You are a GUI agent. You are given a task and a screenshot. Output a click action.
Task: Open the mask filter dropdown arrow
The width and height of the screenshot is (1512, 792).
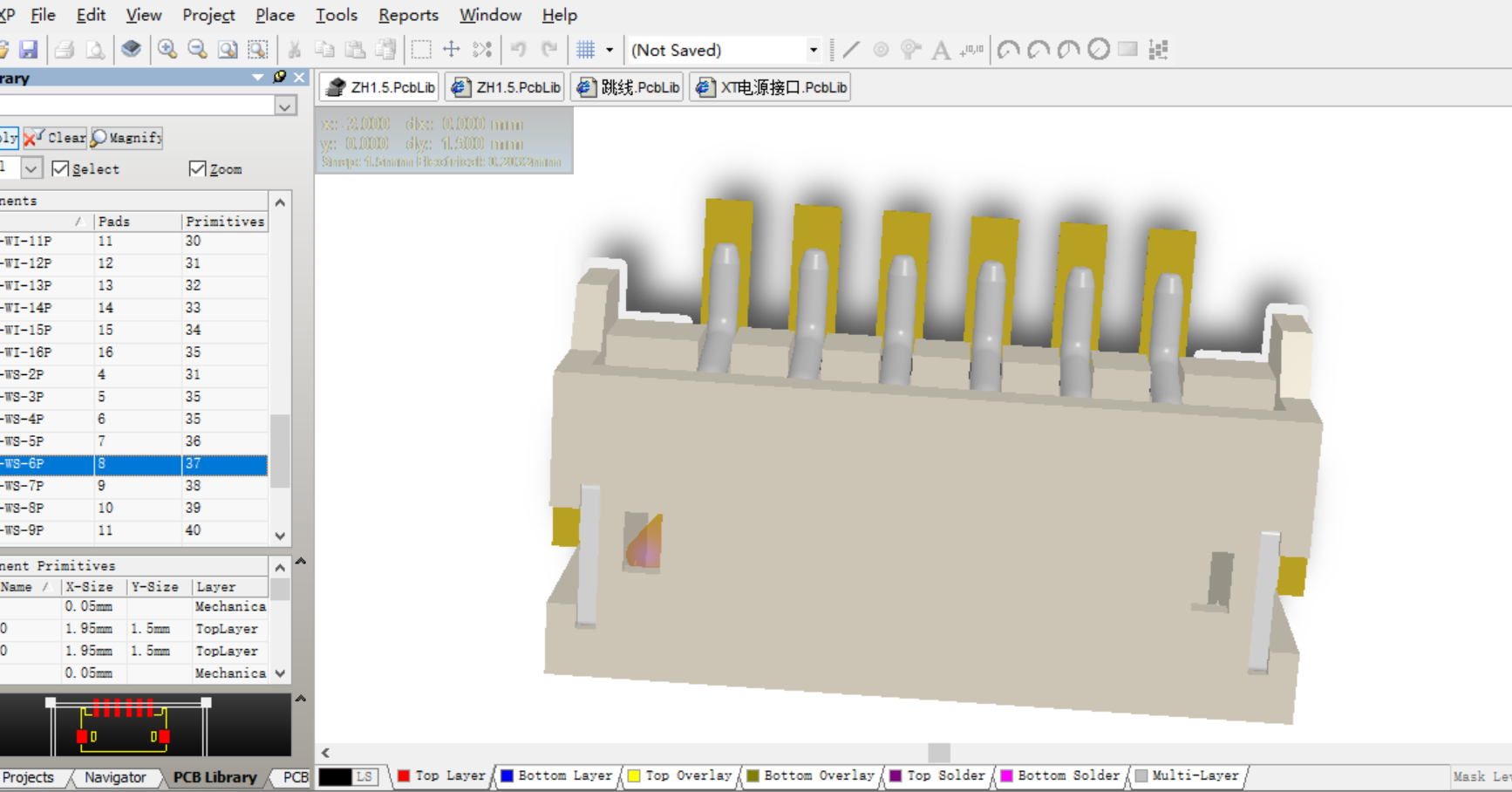tap(285, 106)
